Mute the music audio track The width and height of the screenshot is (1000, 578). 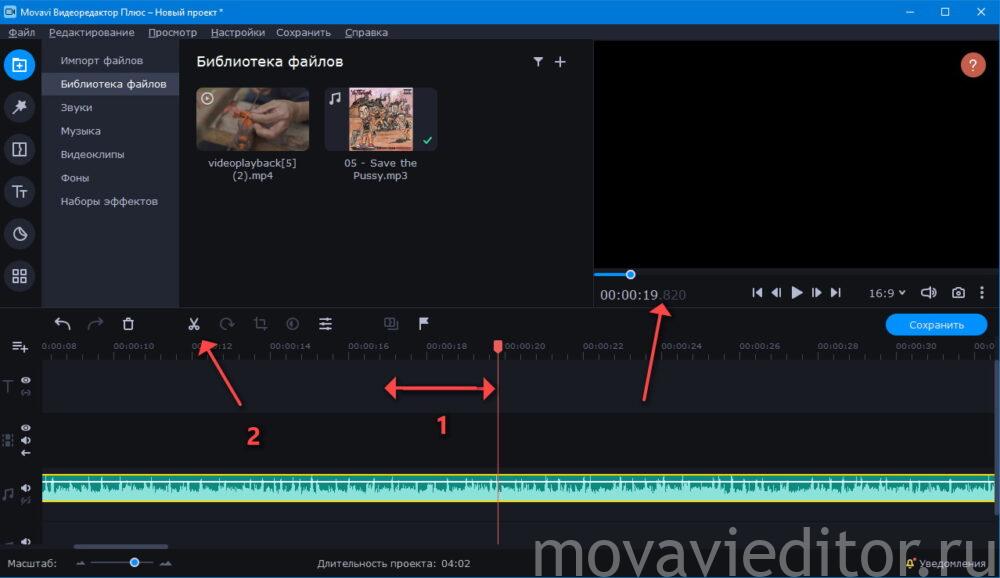pos(26,488)
